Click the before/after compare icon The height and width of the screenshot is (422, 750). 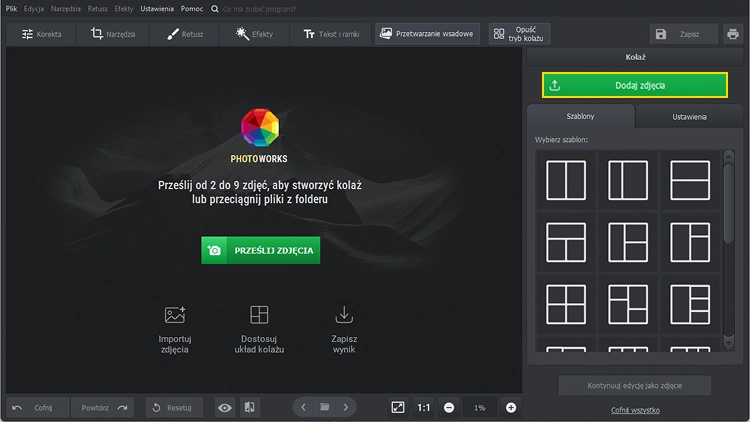250,407
